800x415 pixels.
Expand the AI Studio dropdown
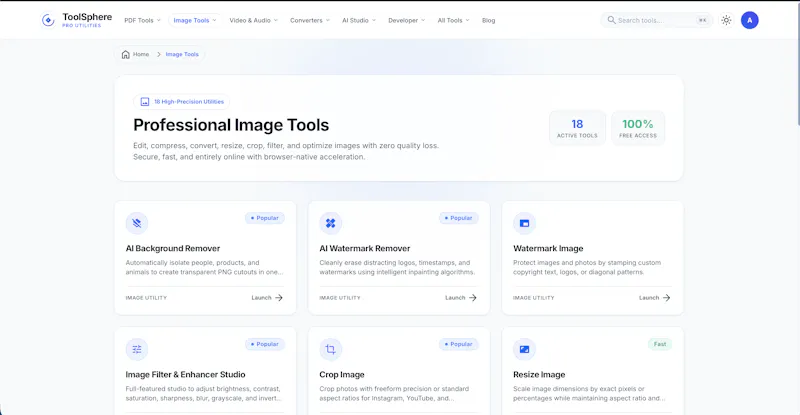tap(359, 20)
